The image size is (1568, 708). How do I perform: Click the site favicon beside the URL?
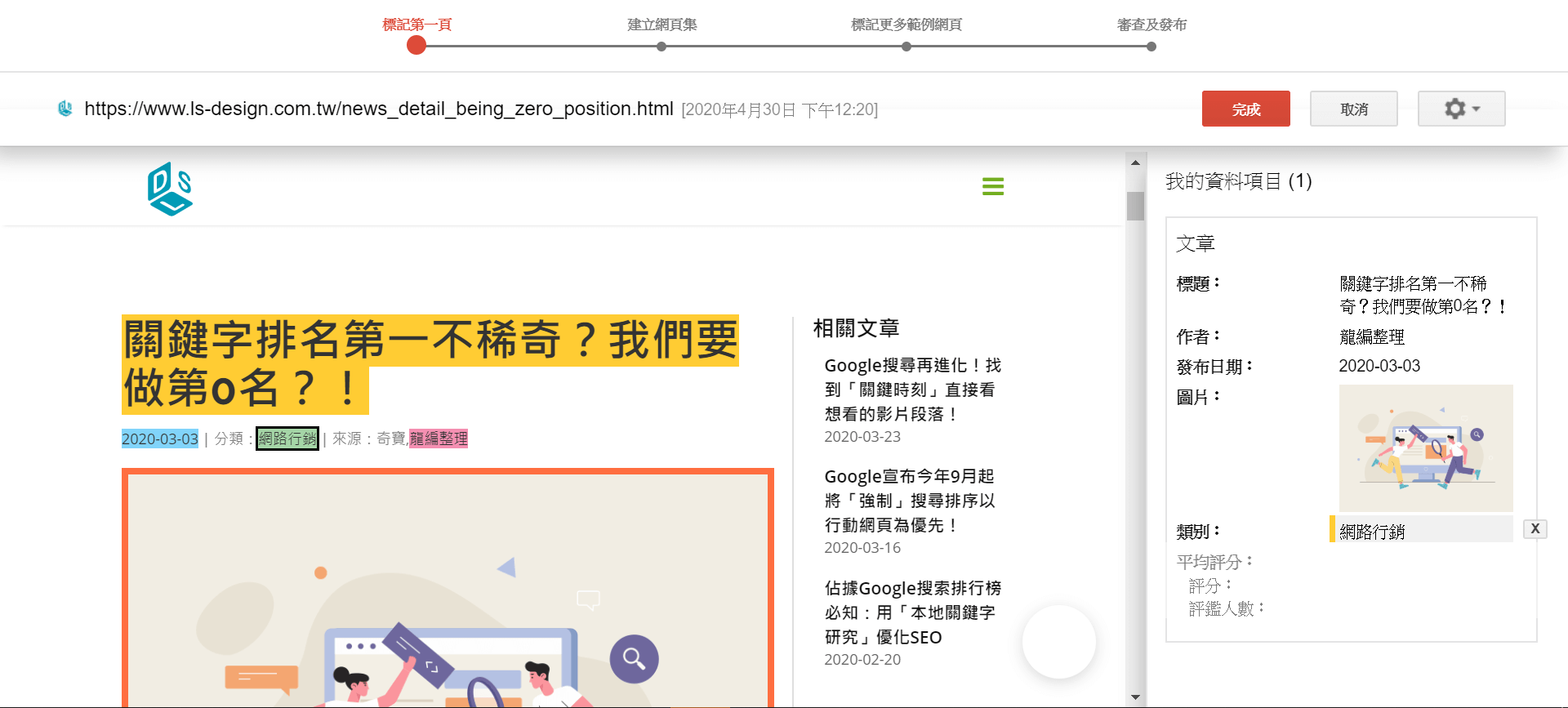point(65,109)
